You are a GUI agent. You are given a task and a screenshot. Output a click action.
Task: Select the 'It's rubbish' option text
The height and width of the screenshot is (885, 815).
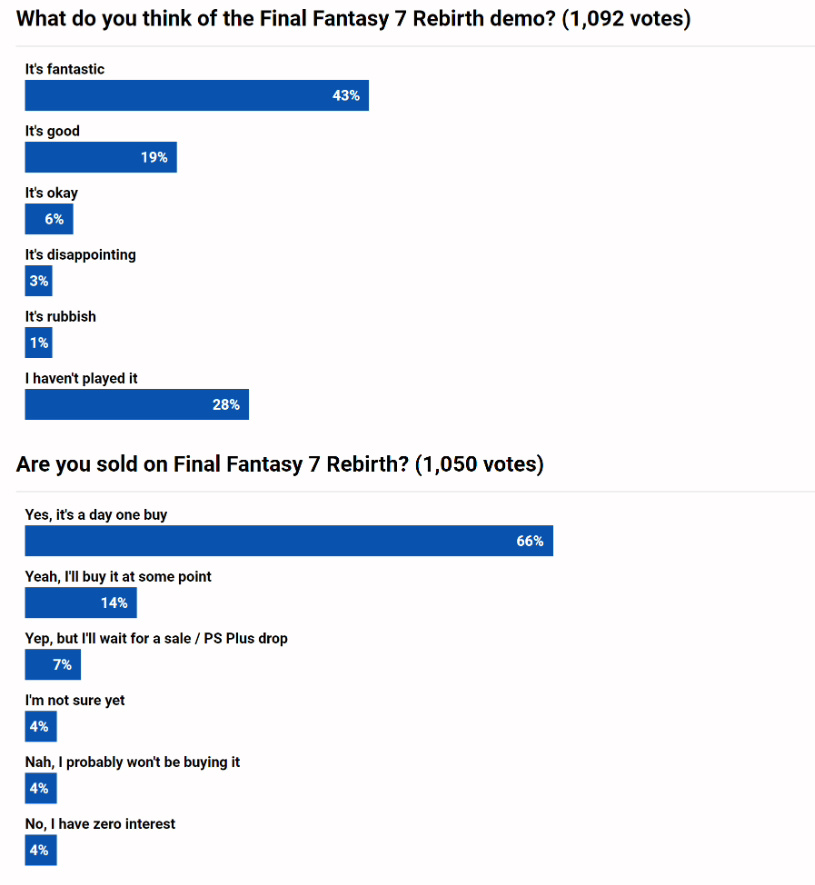coord(60,317)
